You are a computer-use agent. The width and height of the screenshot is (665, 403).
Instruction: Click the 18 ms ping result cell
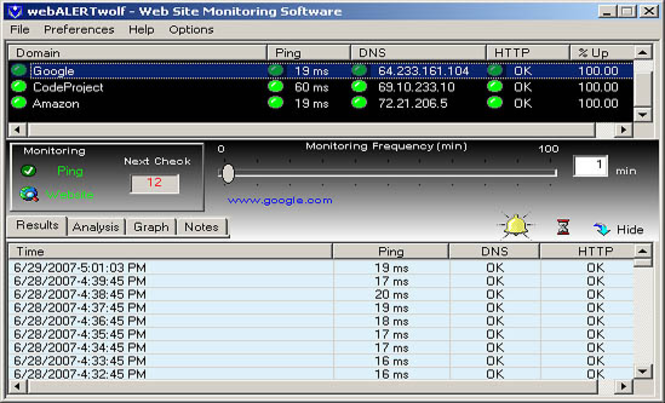391,321
